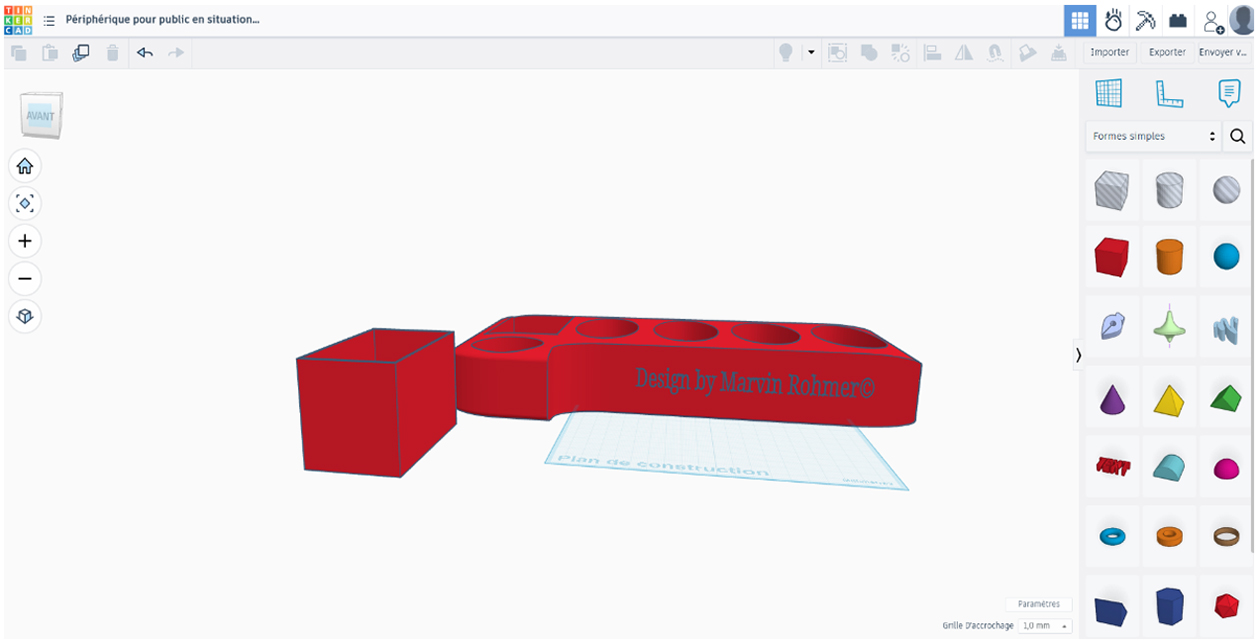The image size is (1260, 644).
Task: Toggle the orthographic perspective view button
Action: click(x=25, y=317)
